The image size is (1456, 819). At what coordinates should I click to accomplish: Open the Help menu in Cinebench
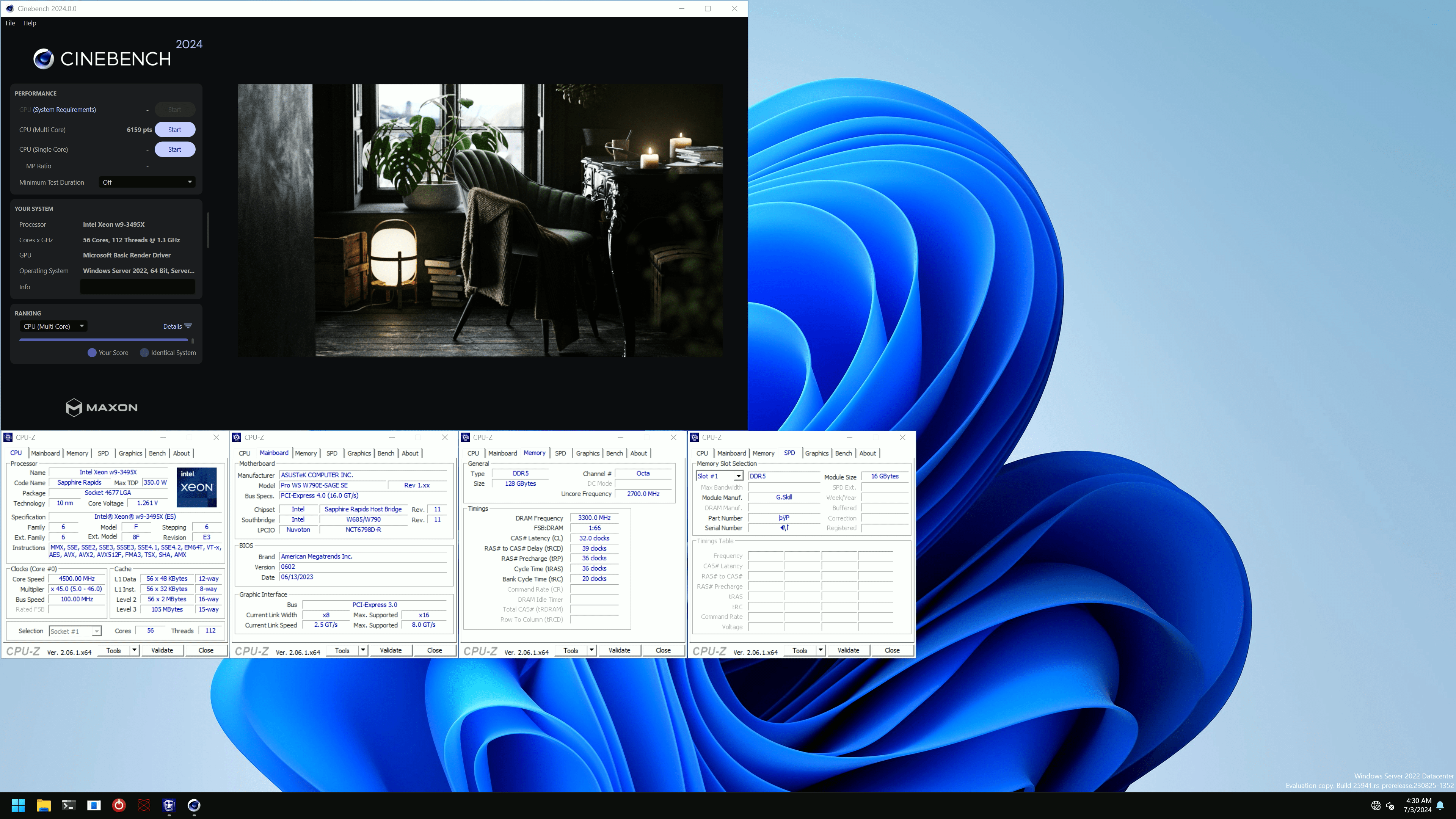pos(30,23)
